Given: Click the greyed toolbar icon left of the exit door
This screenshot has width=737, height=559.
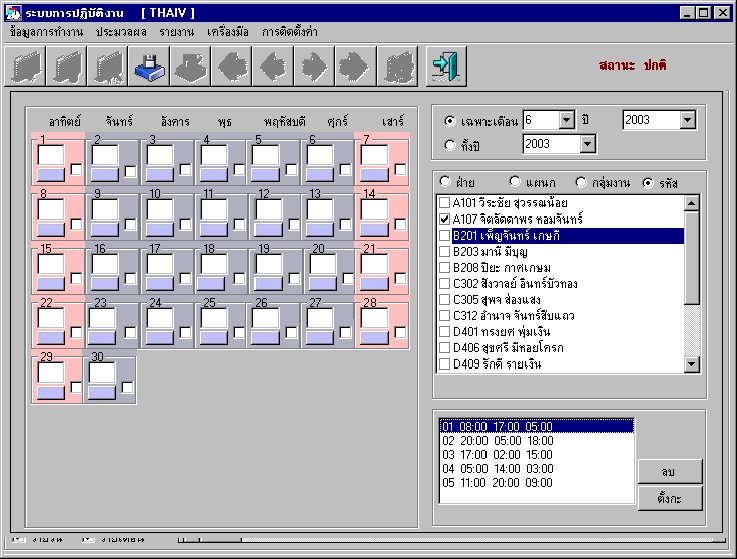Looking at the screenshot, I should [397, 66].
